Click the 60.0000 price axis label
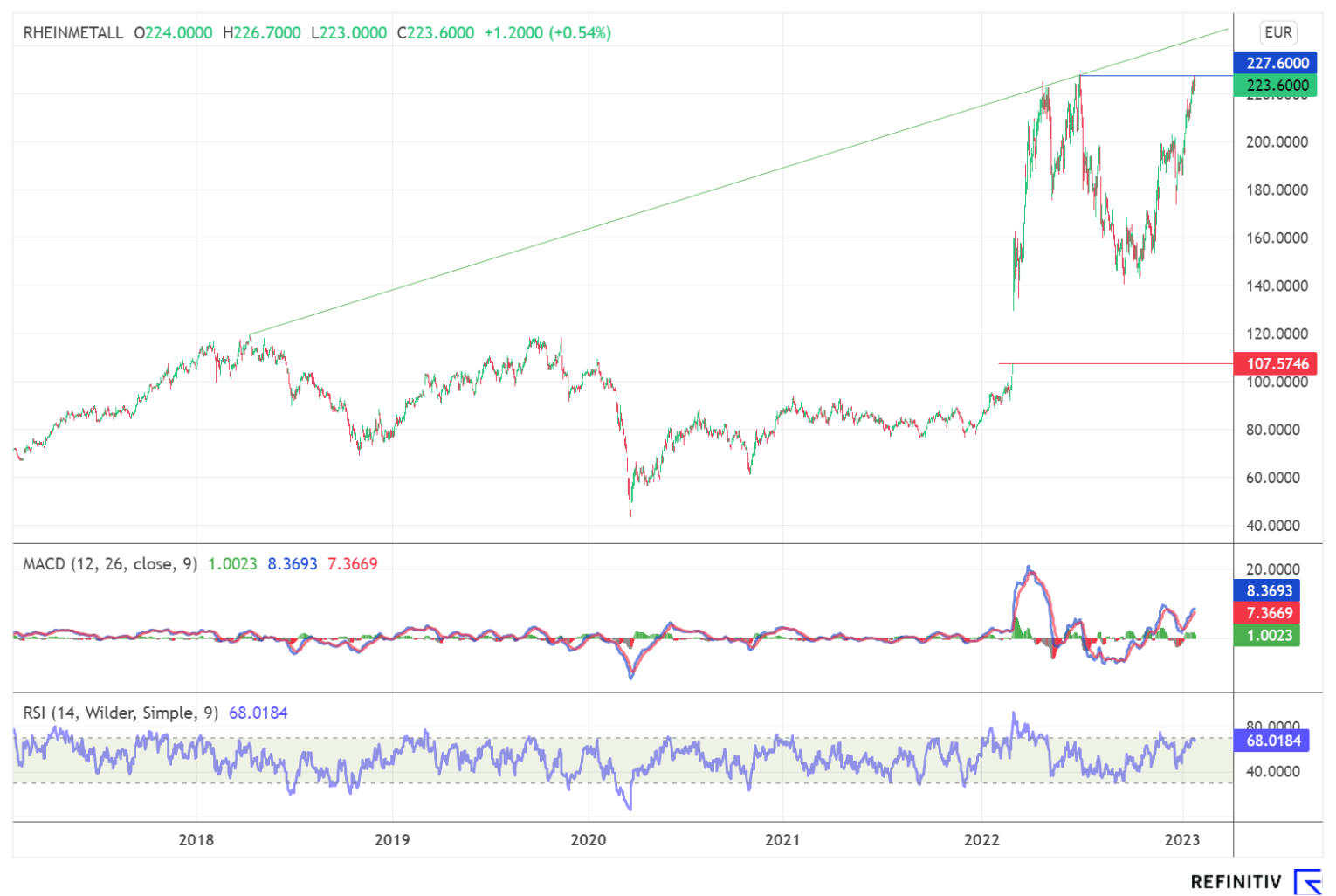Image resolution: width=1336 pixels, height=896 pixels. pos(1276,478)
